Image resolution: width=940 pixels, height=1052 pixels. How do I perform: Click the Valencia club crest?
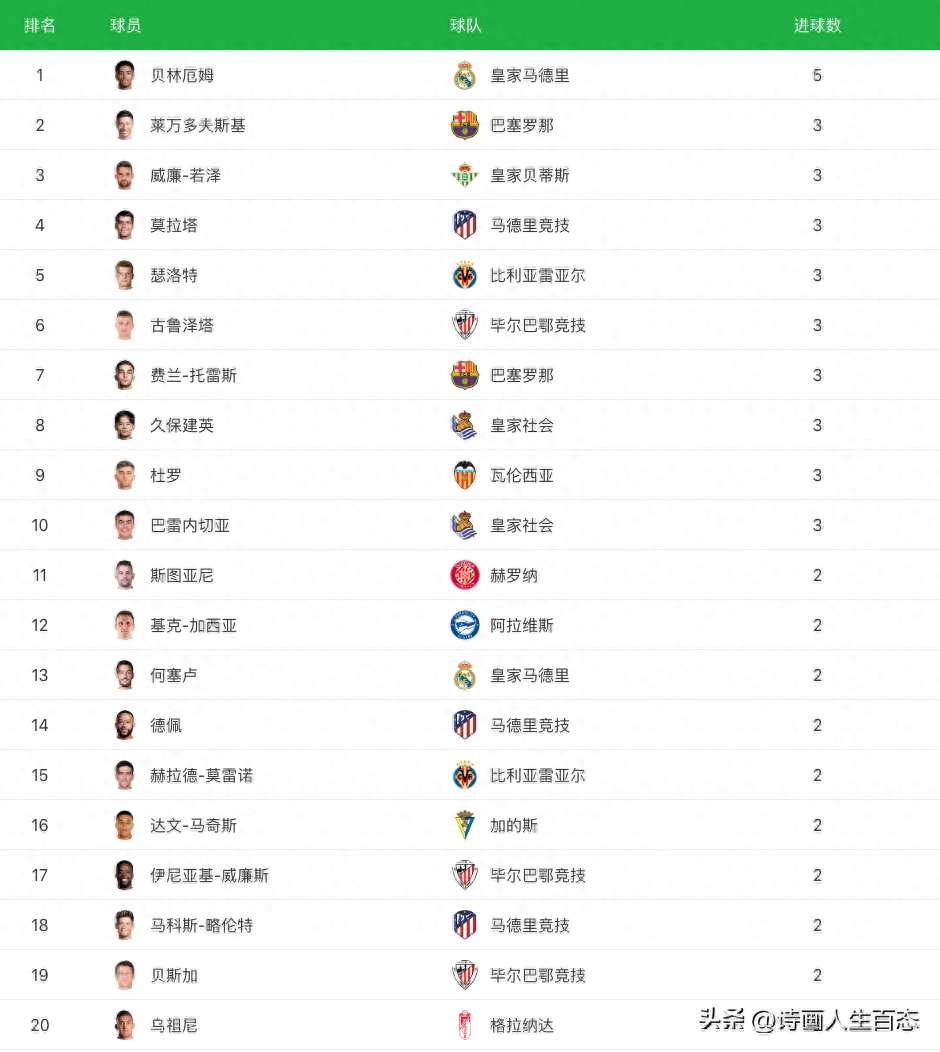(x=465, y=475)
